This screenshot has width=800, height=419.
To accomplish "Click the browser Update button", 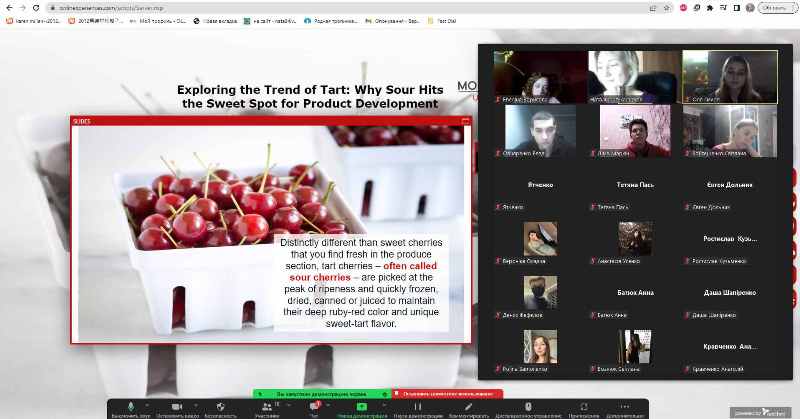I will (778, 8).
